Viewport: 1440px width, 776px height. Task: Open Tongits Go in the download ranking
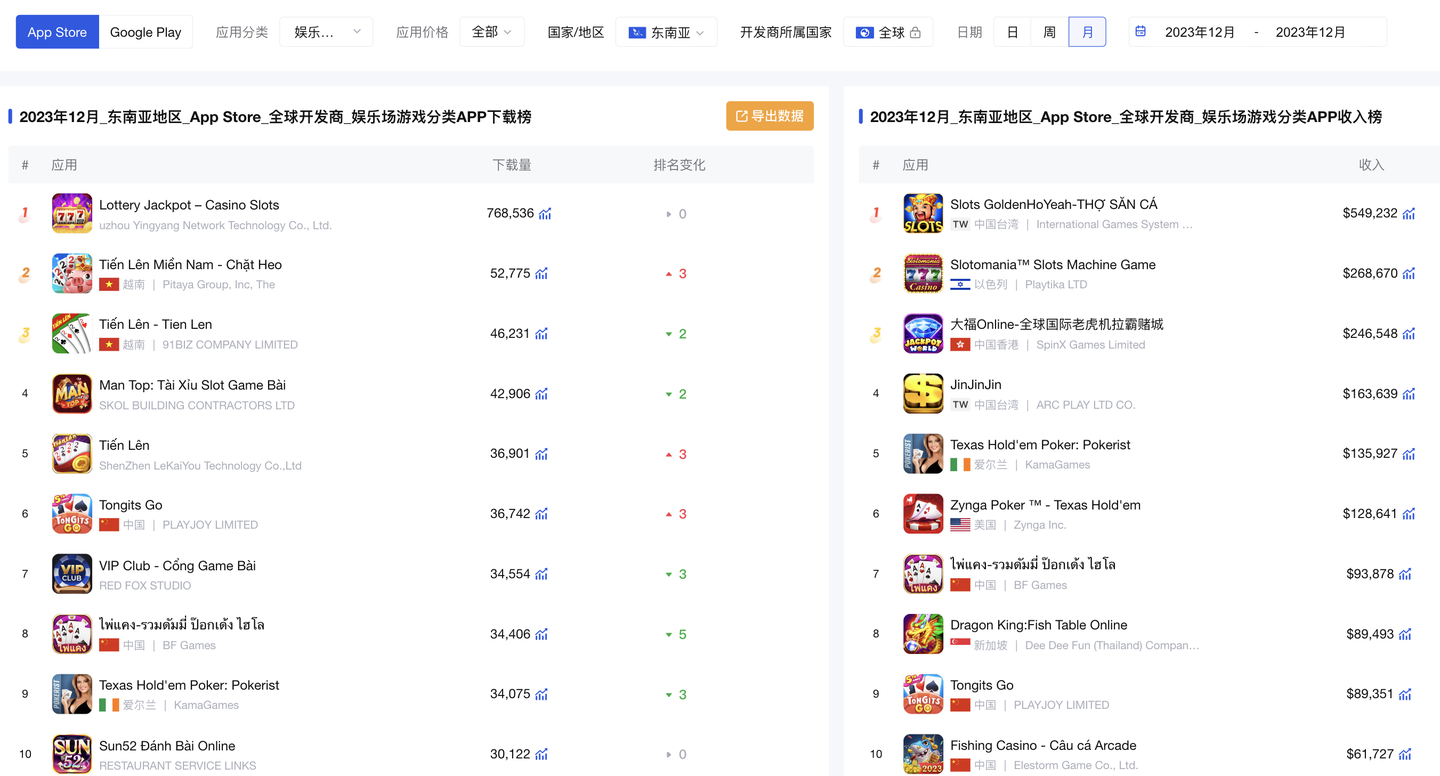pos(130,505)
